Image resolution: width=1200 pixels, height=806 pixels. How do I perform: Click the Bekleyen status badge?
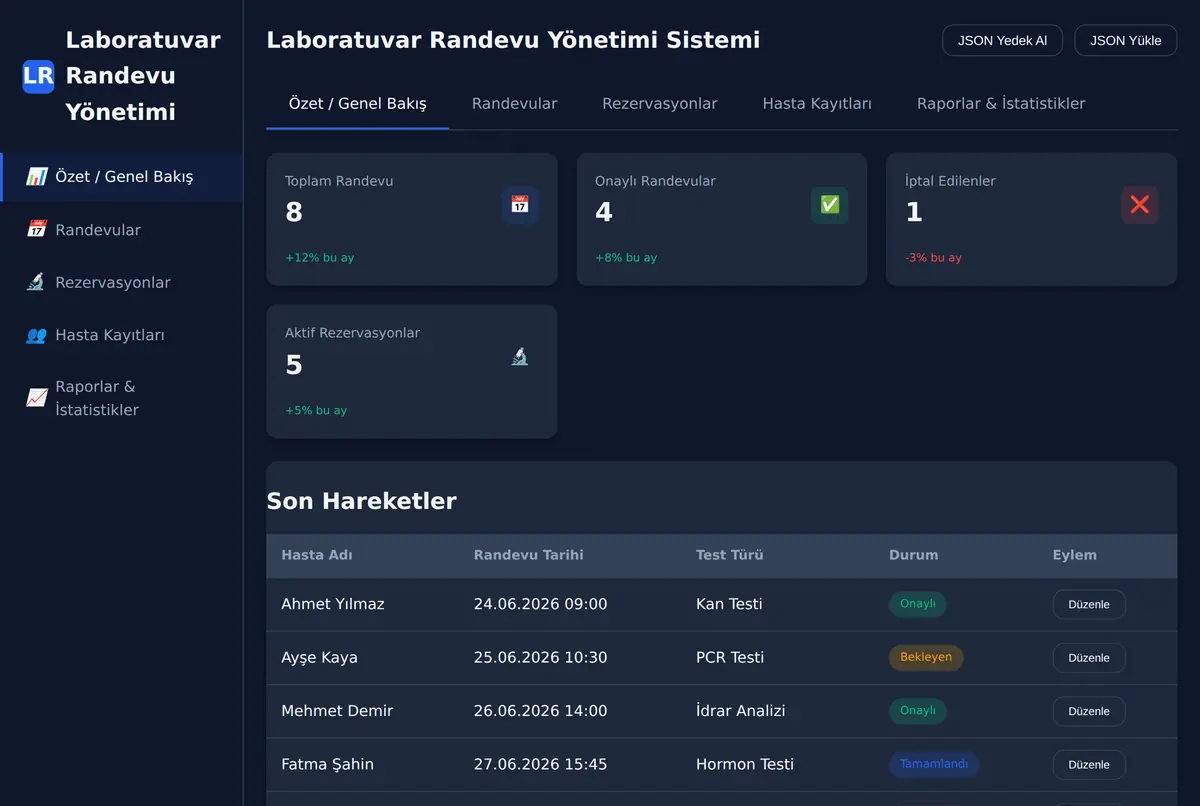pyautogui.click(x=926, y=658)
